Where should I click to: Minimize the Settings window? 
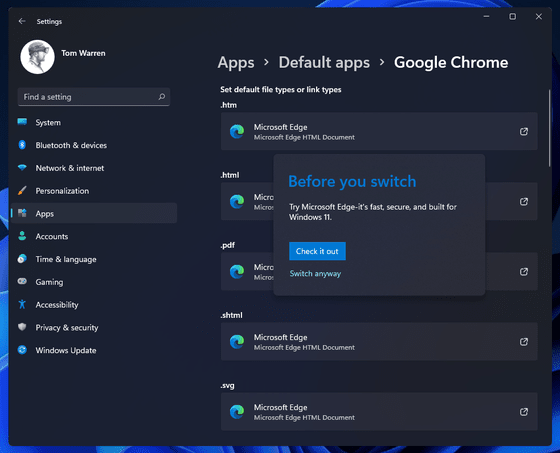486,16
